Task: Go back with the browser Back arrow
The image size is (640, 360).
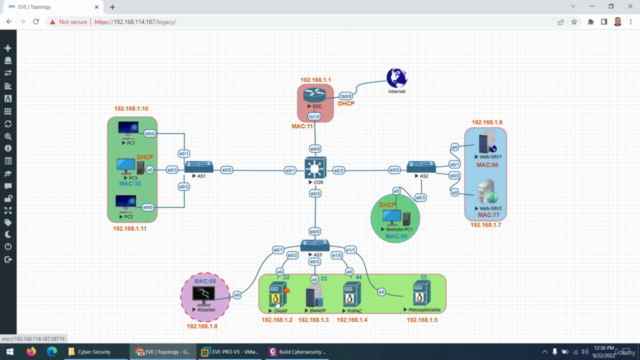Action: [9, 22]
